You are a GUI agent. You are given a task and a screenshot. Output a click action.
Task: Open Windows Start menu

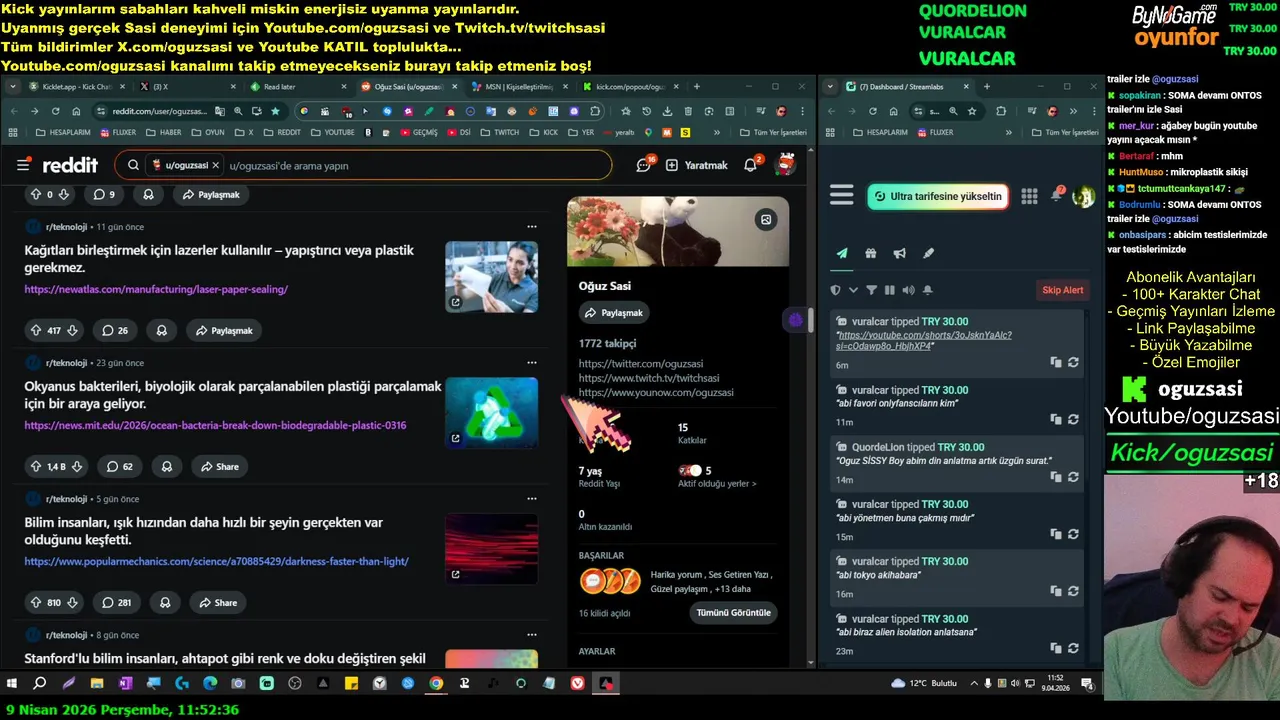(12, 684)
